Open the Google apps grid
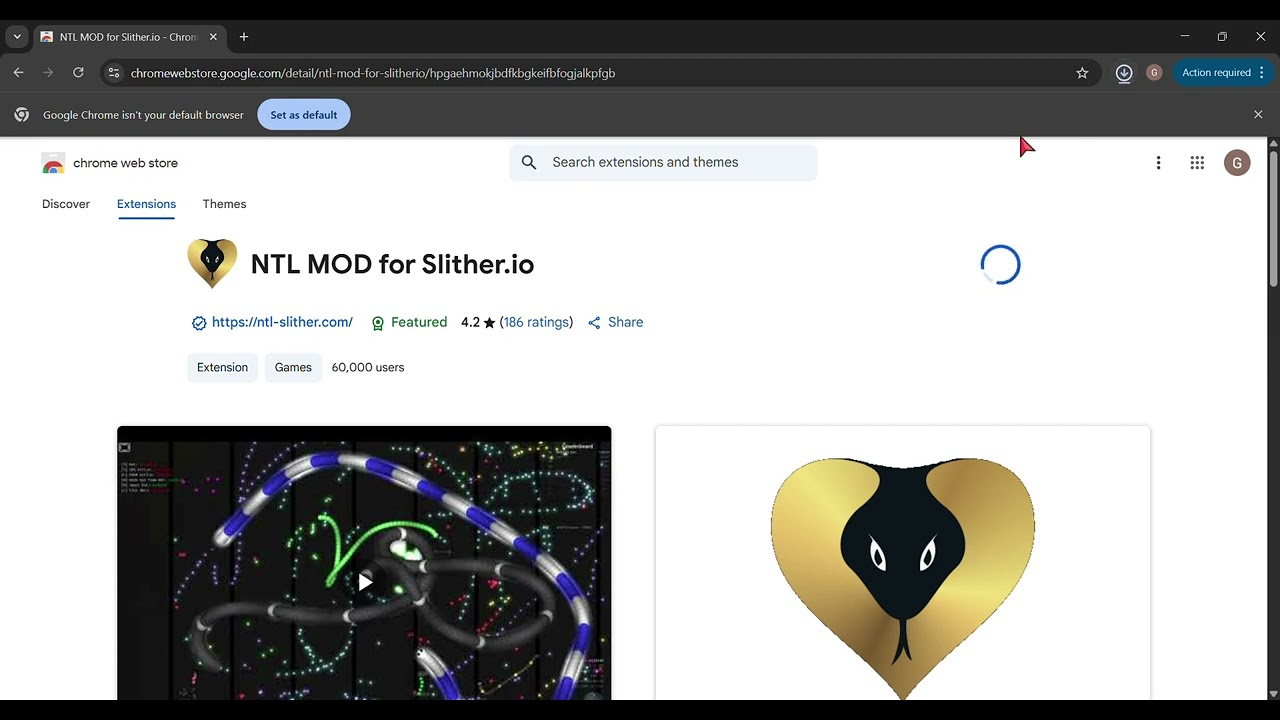Viewport: 1280px width, 720px height. [1197, 163]
